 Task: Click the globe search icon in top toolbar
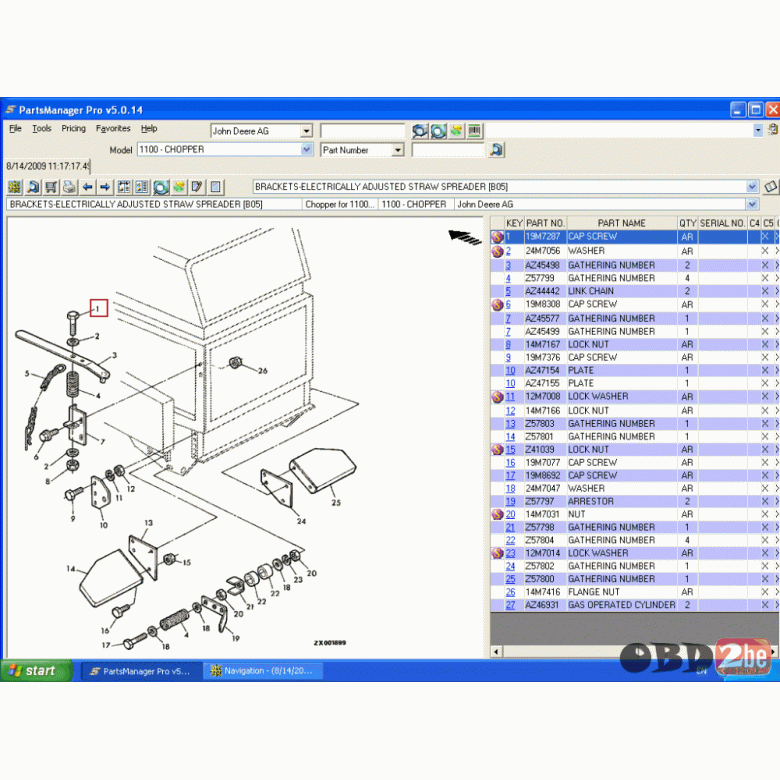[420, 131]
